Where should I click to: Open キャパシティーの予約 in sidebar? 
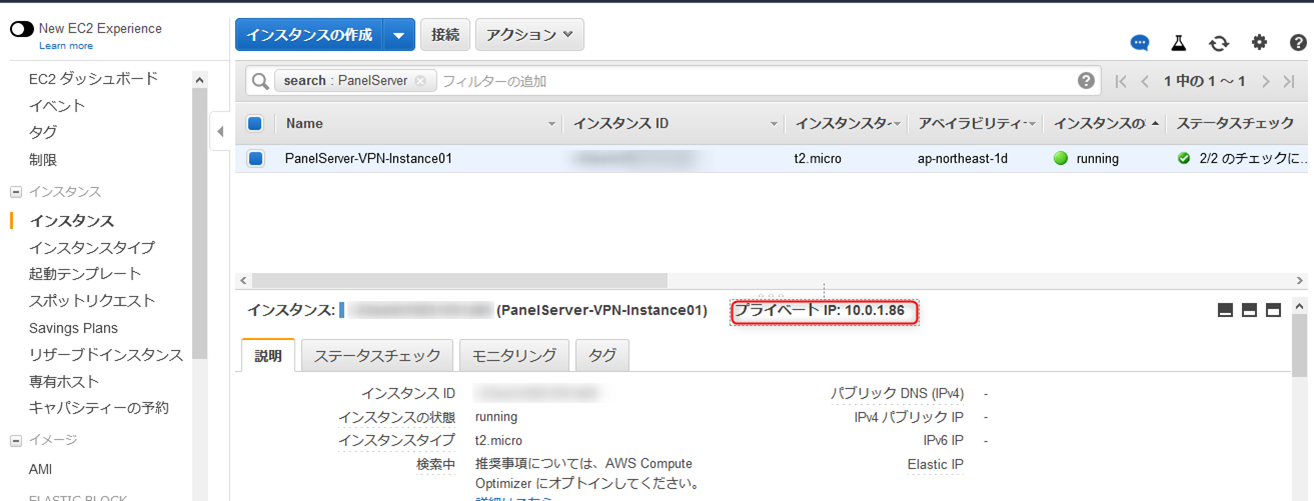point(99,408)
